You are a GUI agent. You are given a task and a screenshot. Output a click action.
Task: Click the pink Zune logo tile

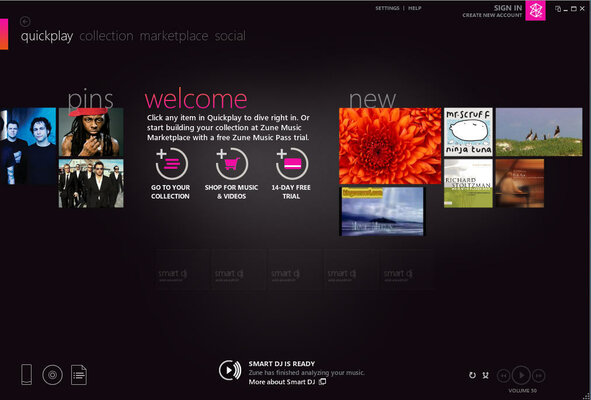(535, 11)
